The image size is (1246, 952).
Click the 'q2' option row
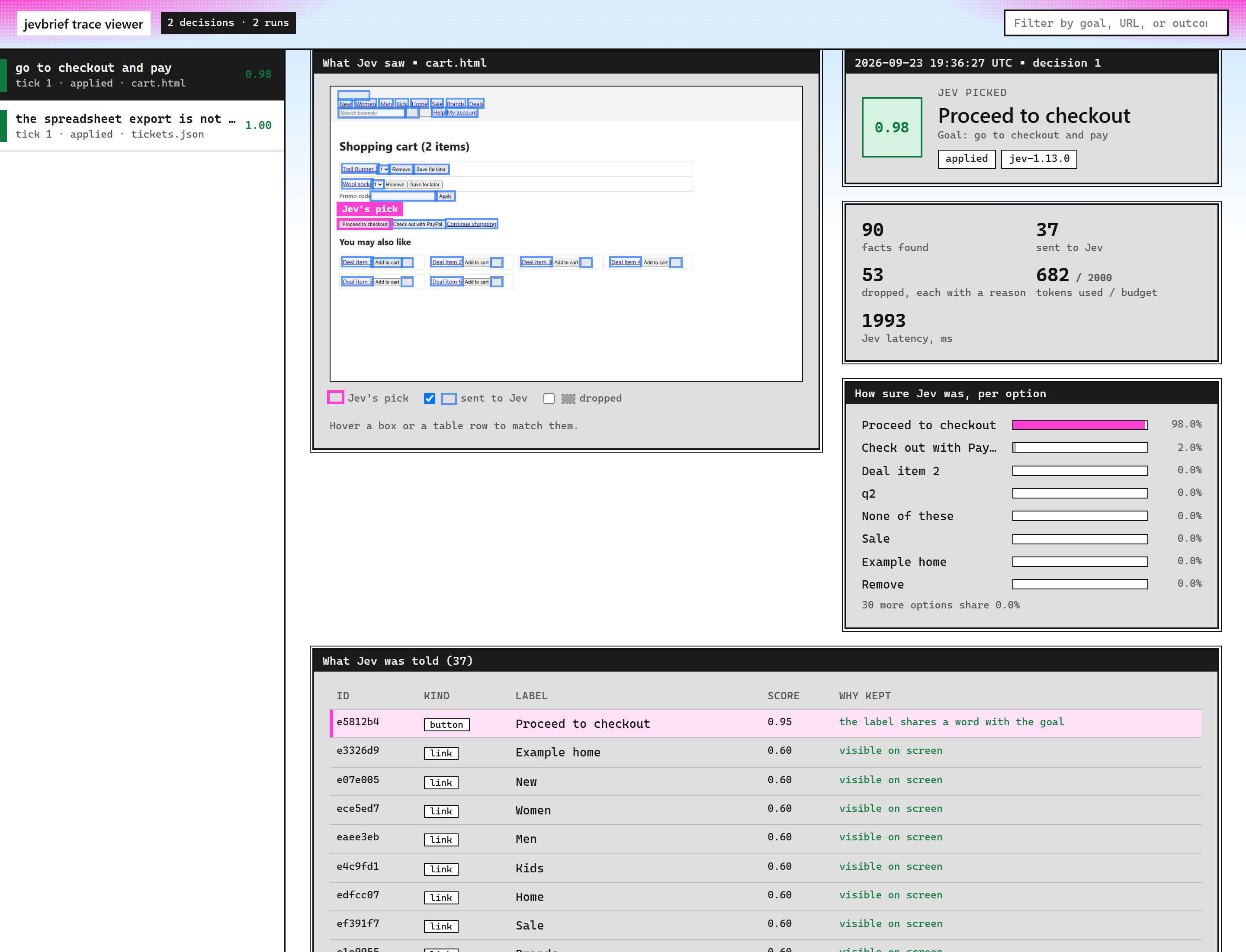pyautogui.click(x=1031, y=494)
